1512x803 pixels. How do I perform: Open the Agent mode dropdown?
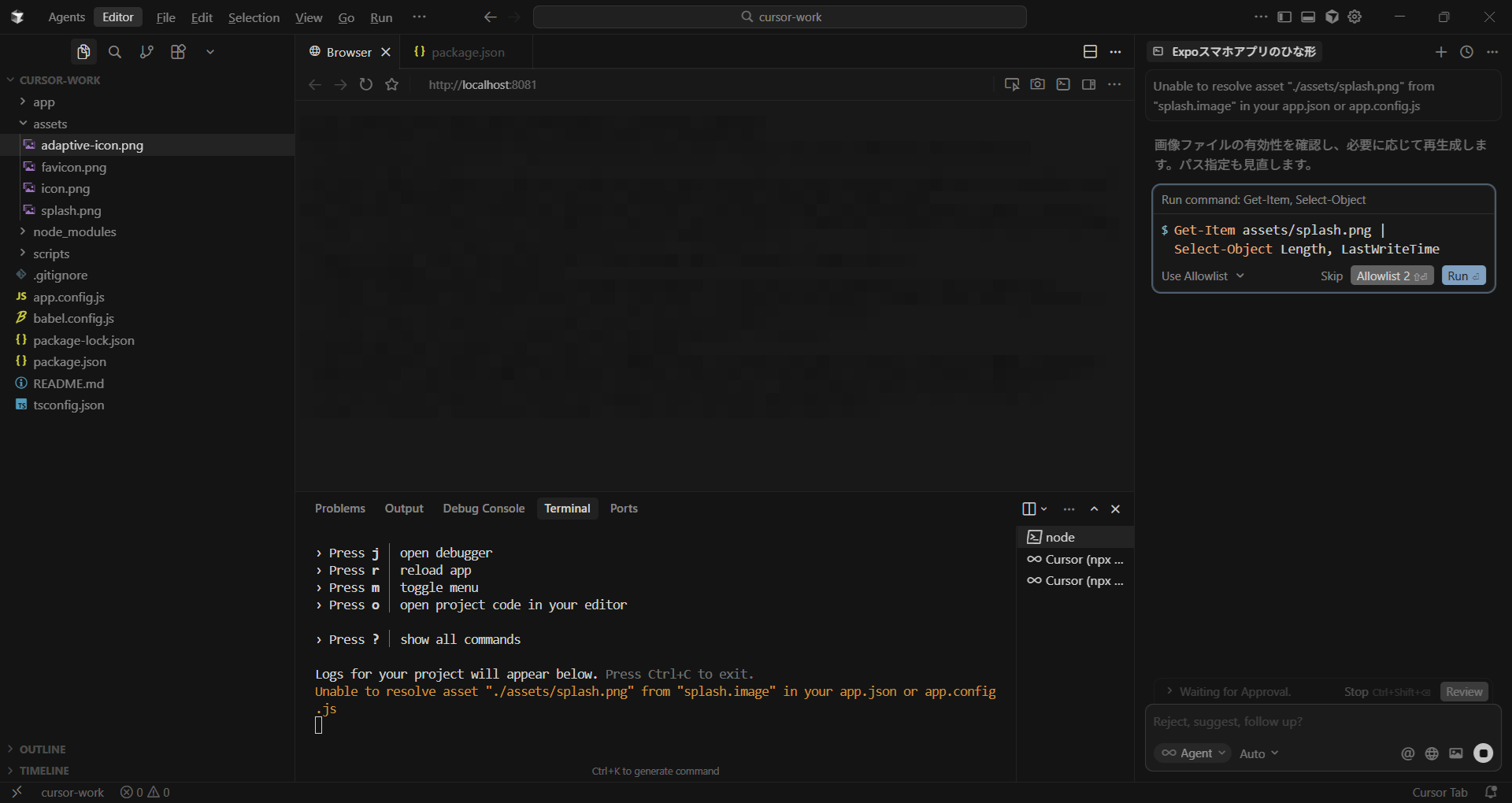coord(1193,753)
